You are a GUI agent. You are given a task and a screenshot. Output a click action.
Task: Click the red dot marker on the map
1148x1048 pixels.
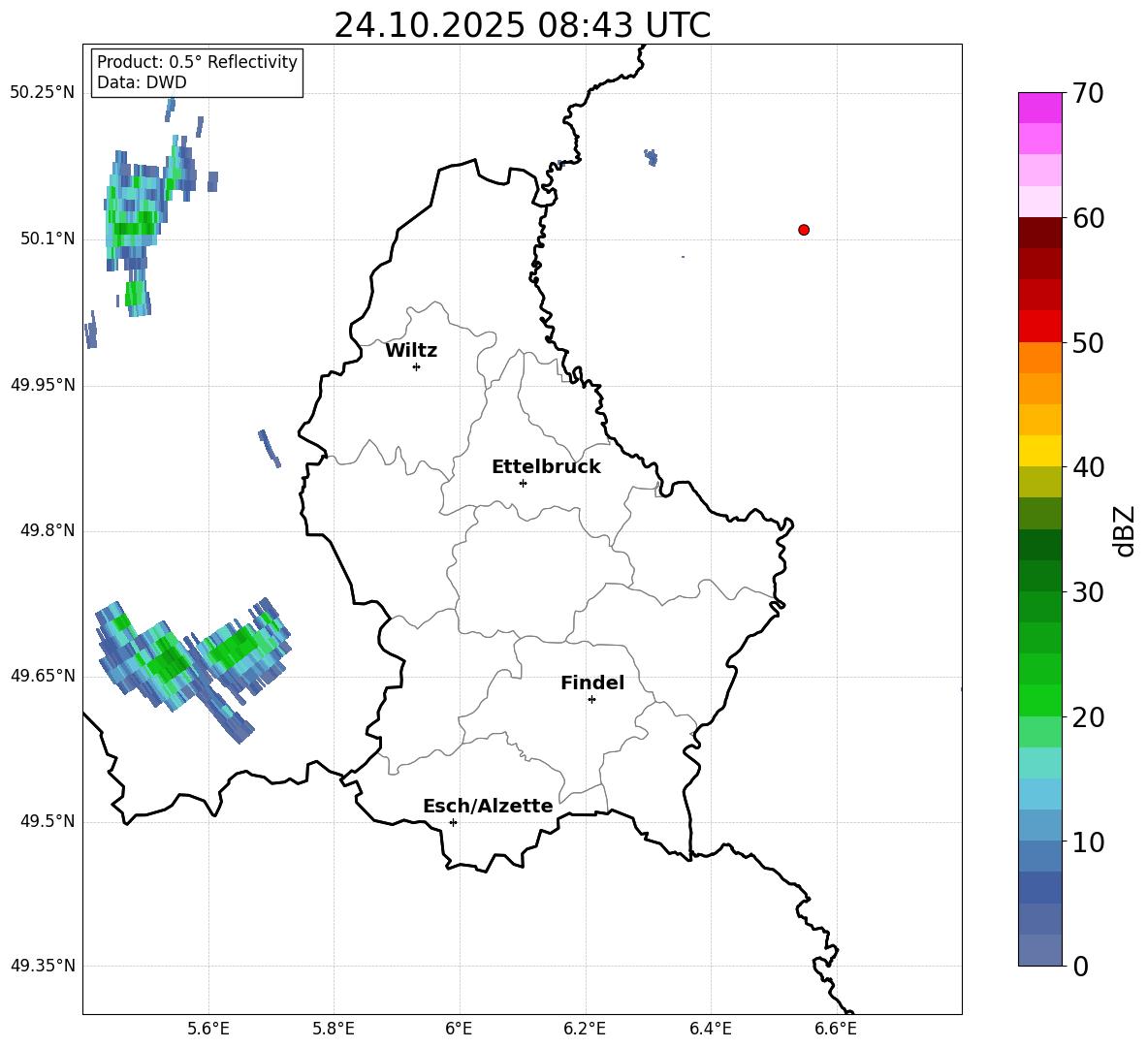[804, 230]
